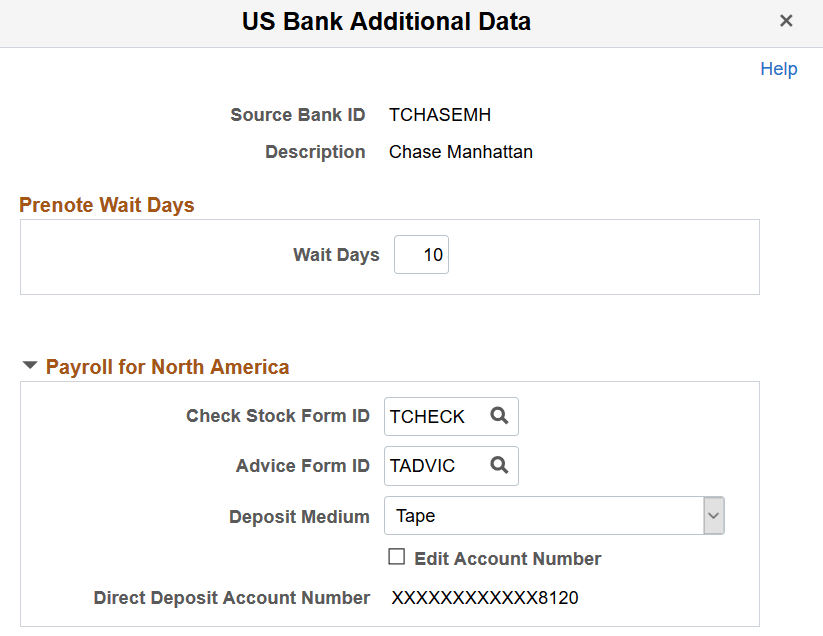Click the Prenote Wait Days section heading
The image size is (823, 636).
click(106, 205)
